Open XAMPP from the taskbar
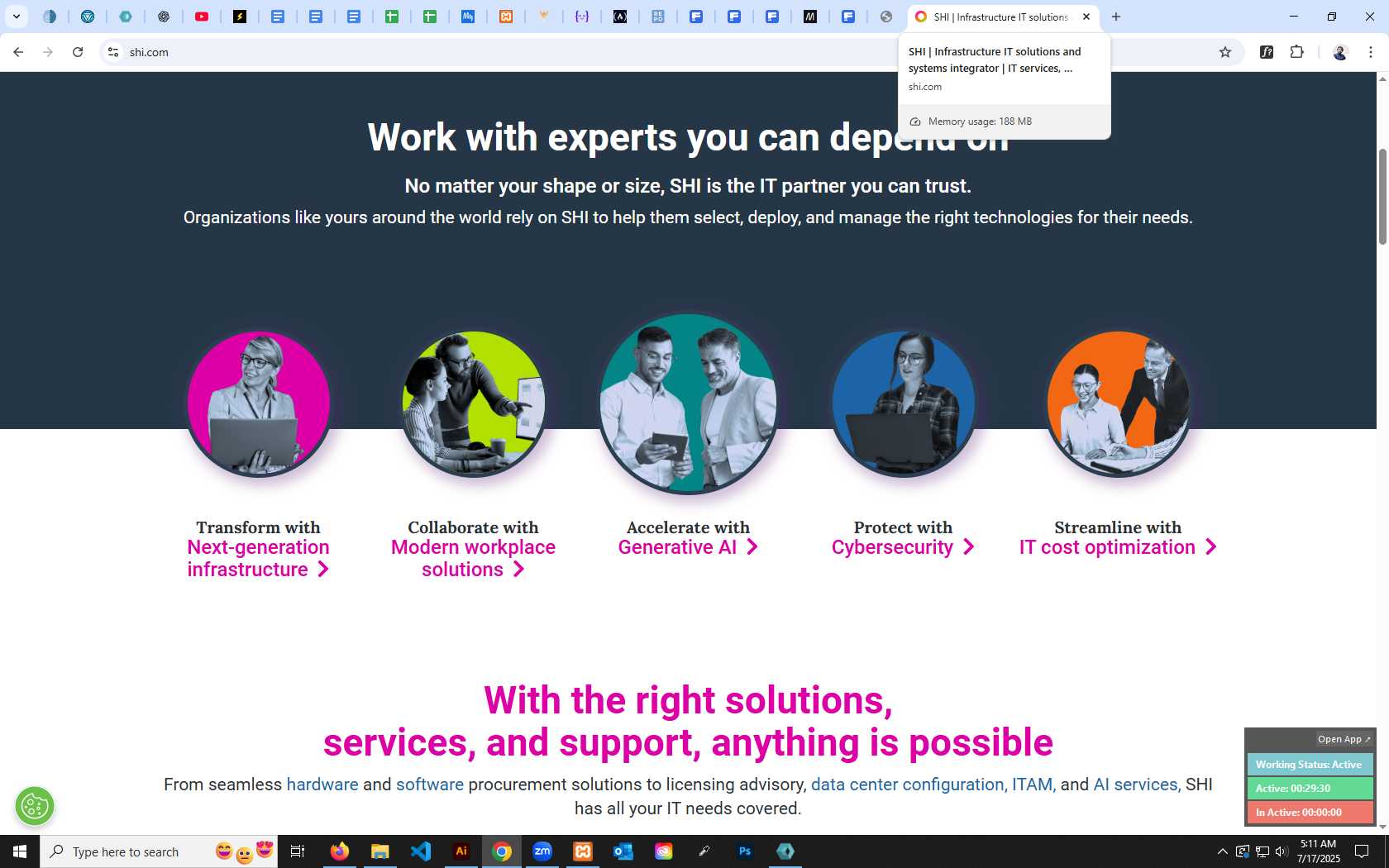This screenshot has width=1389, height=868. tap(583, 851)
